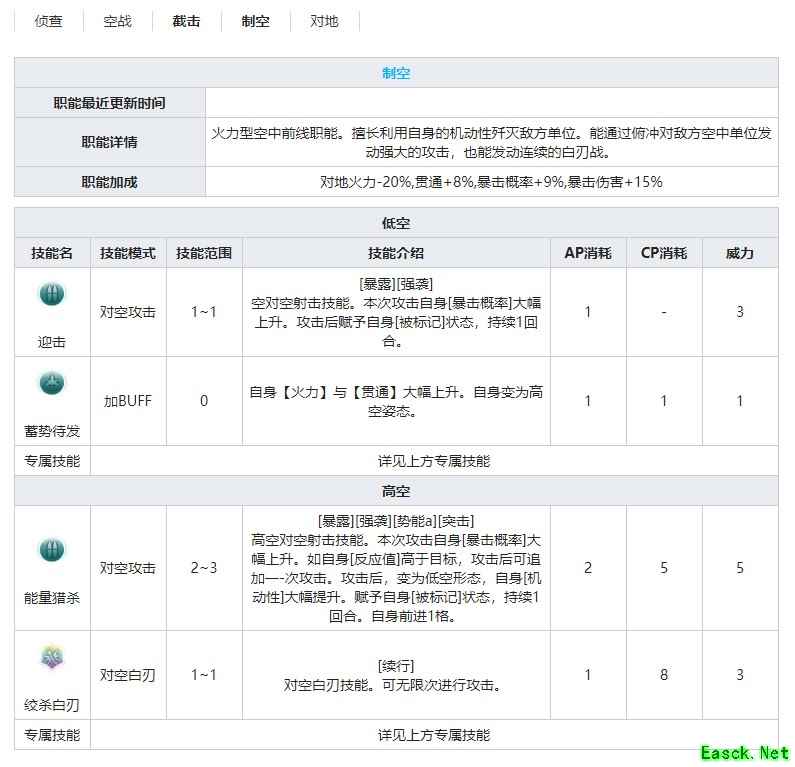This screenshot has height=767, width=795.
Task: Click the 职能详情 row label
Action: tap(110, 142)
